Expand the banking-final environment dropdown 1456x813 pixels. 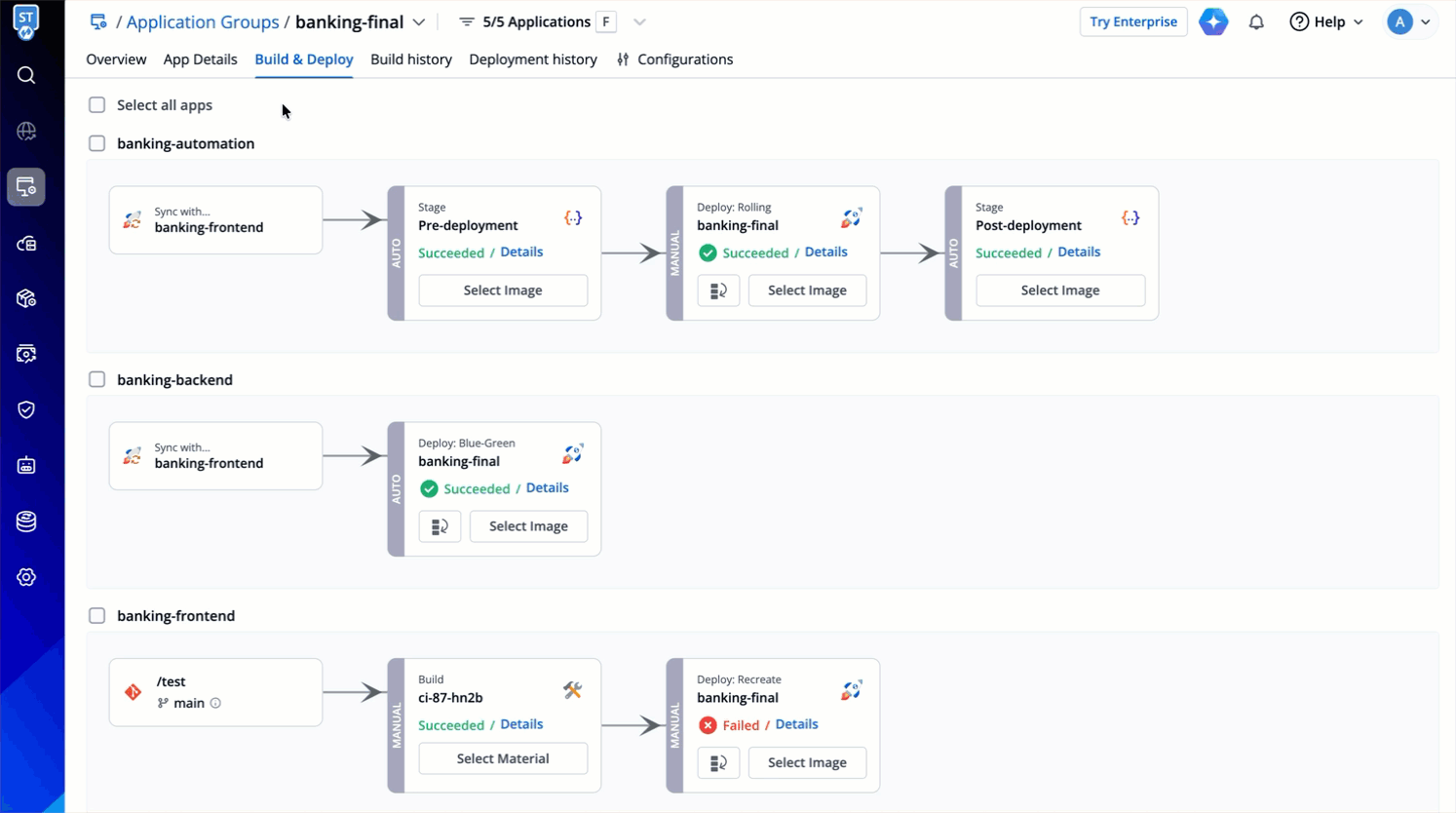[x=419, y=21]
